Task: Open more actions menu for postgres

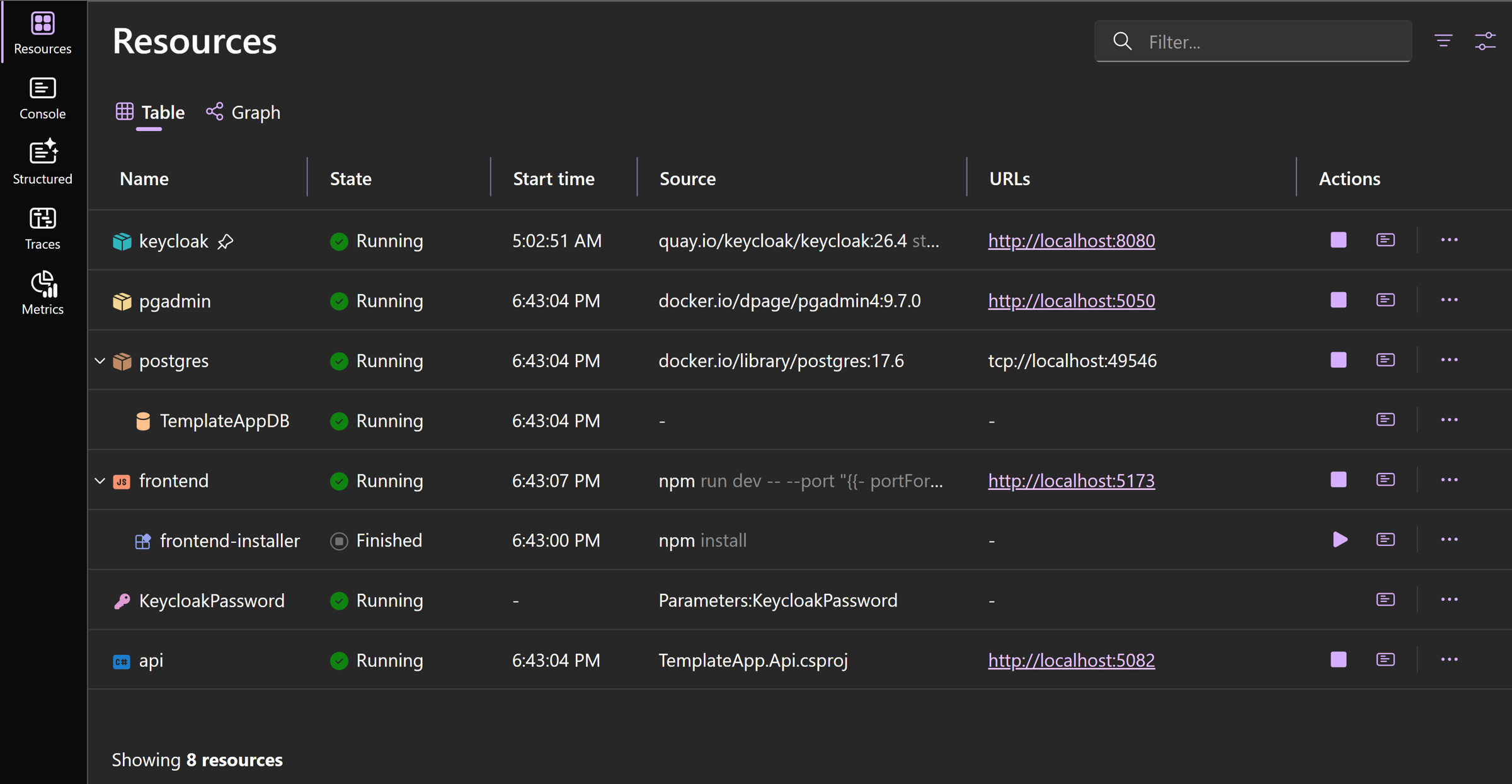Action: pyautogui.click(x=1449, y=360)
